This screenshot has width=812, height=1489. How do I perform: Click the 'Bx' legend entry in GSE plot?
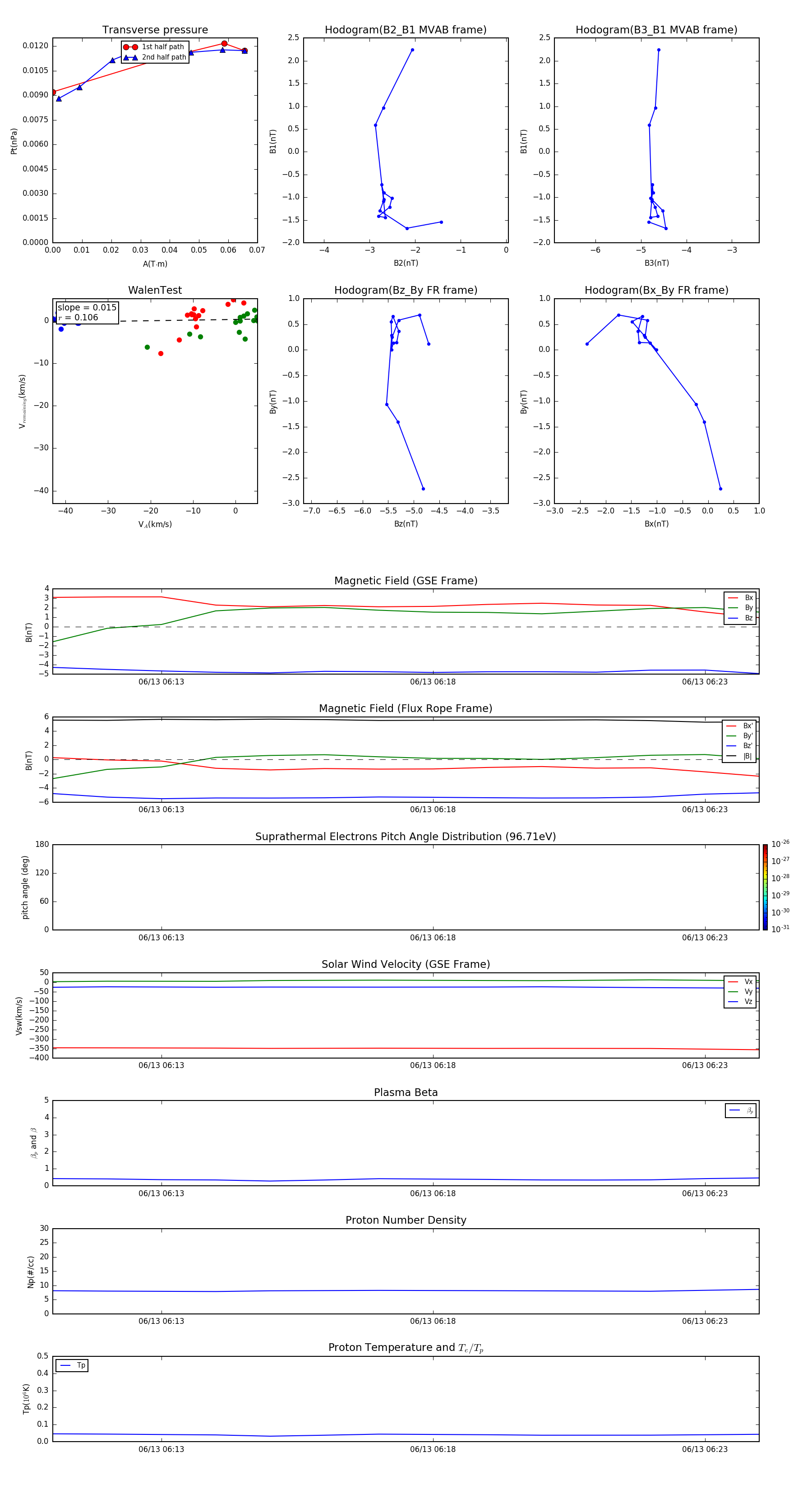tap(740, 598)
